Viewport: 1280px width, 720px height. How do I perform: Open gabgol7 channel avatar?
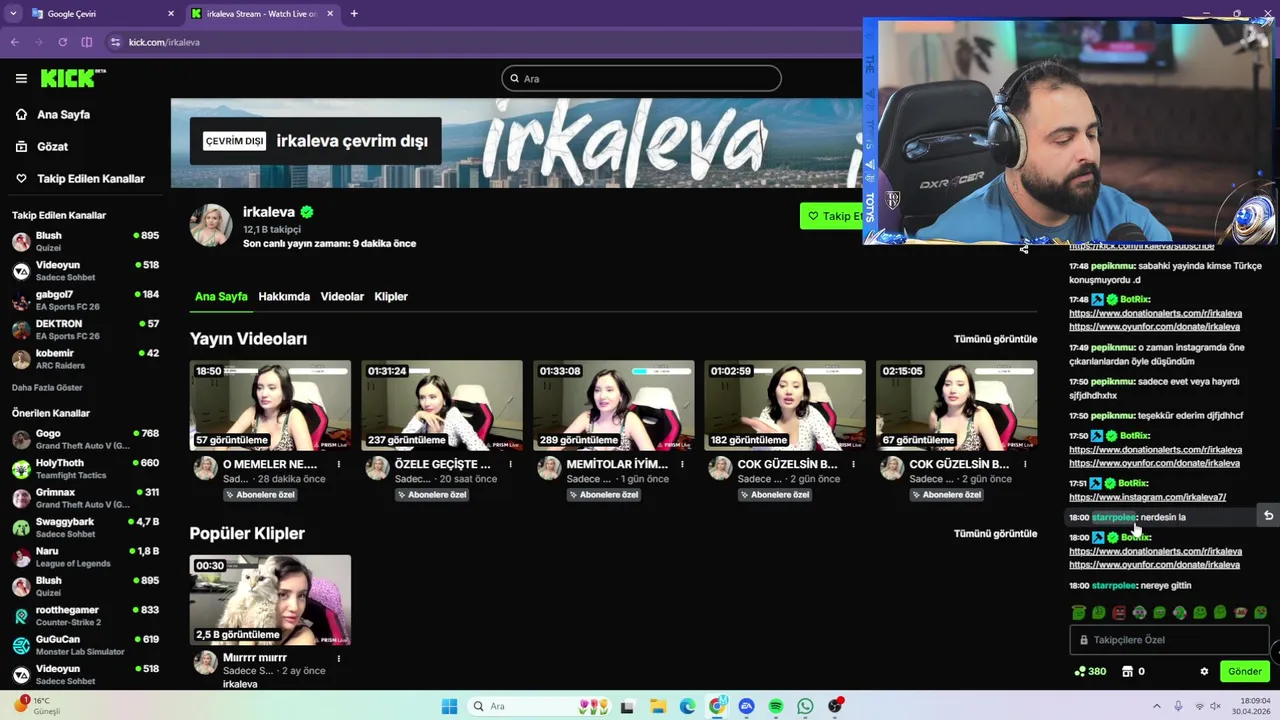coord(21,300)
